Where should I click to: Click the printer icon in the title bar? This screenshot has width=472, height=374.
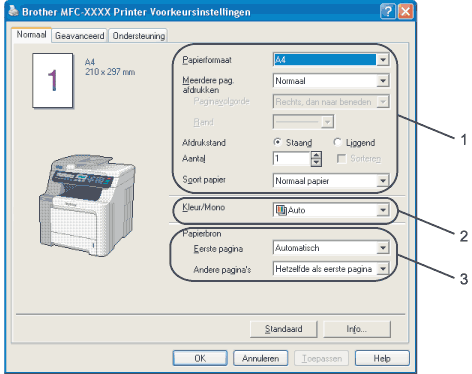click(x=13, y=11)
